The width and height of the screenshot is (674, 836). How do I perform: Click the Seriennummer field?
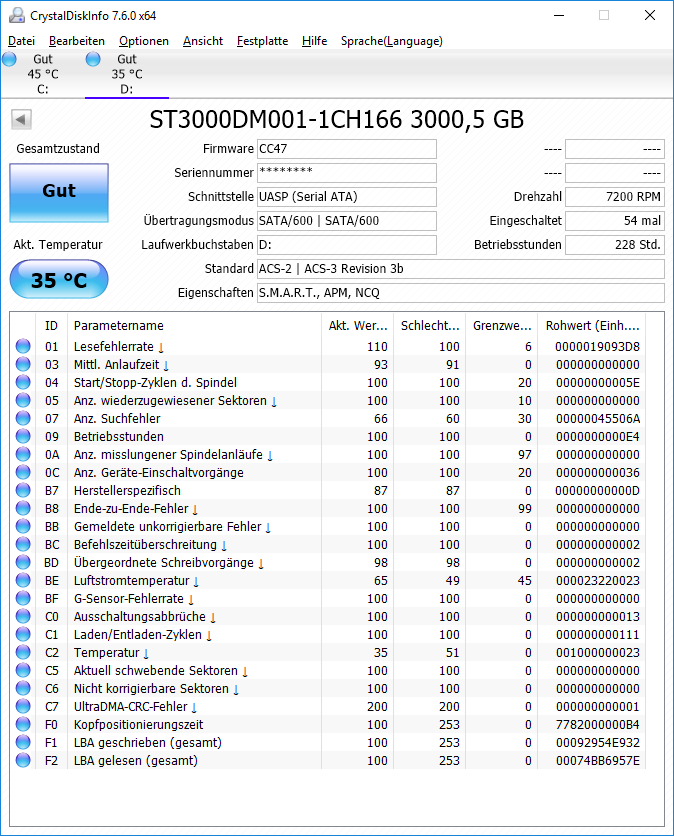[x=347, y=173]
